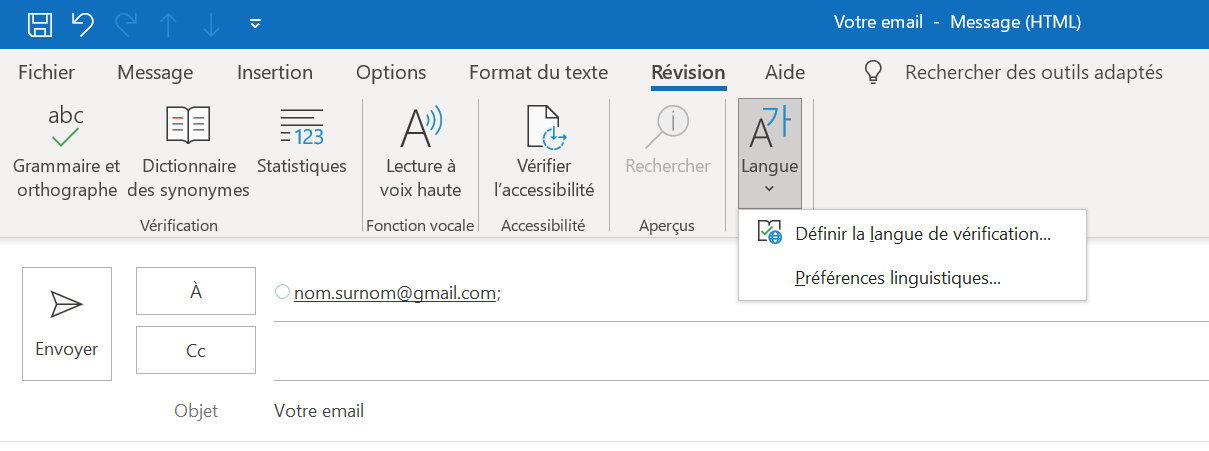Collapse the Langue dropdown button

(x=770, y=153)
